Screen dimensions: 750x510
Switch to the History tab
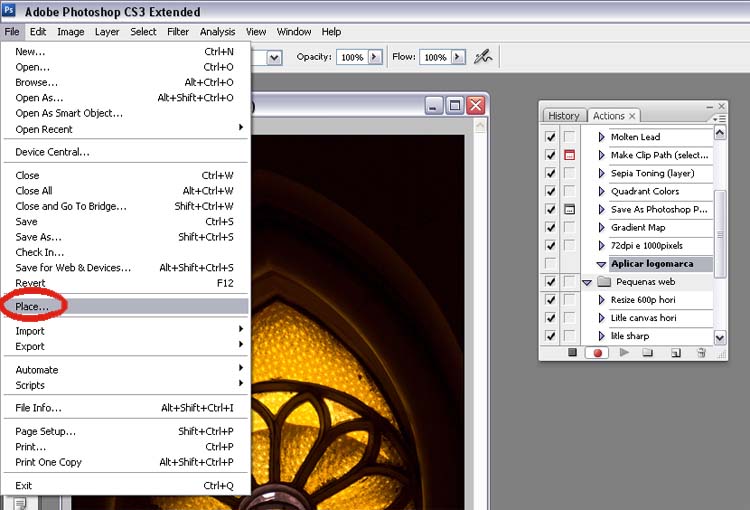point(563,116)
